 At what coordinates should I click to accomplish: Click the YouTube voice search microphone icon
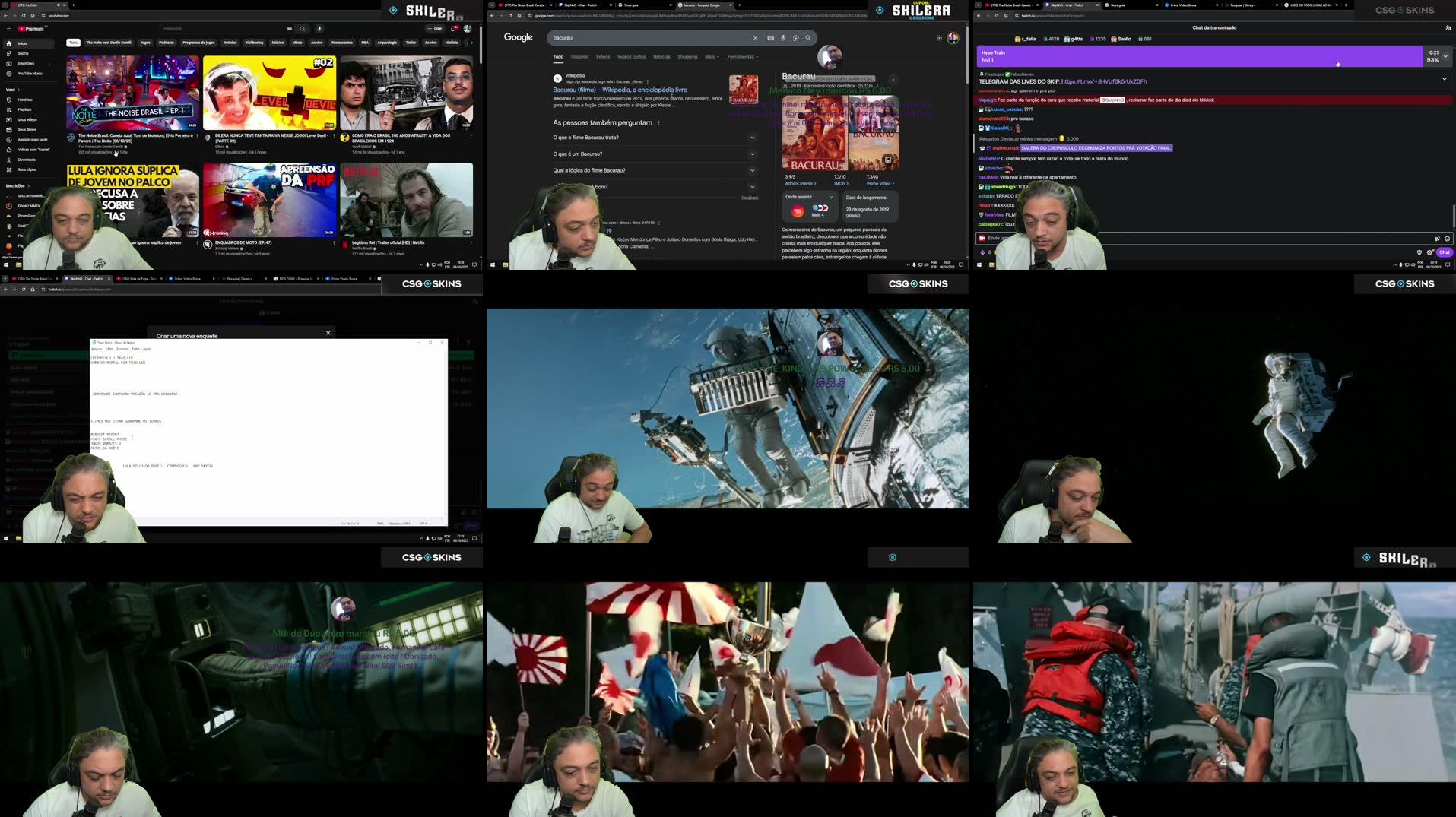[319, 29]
